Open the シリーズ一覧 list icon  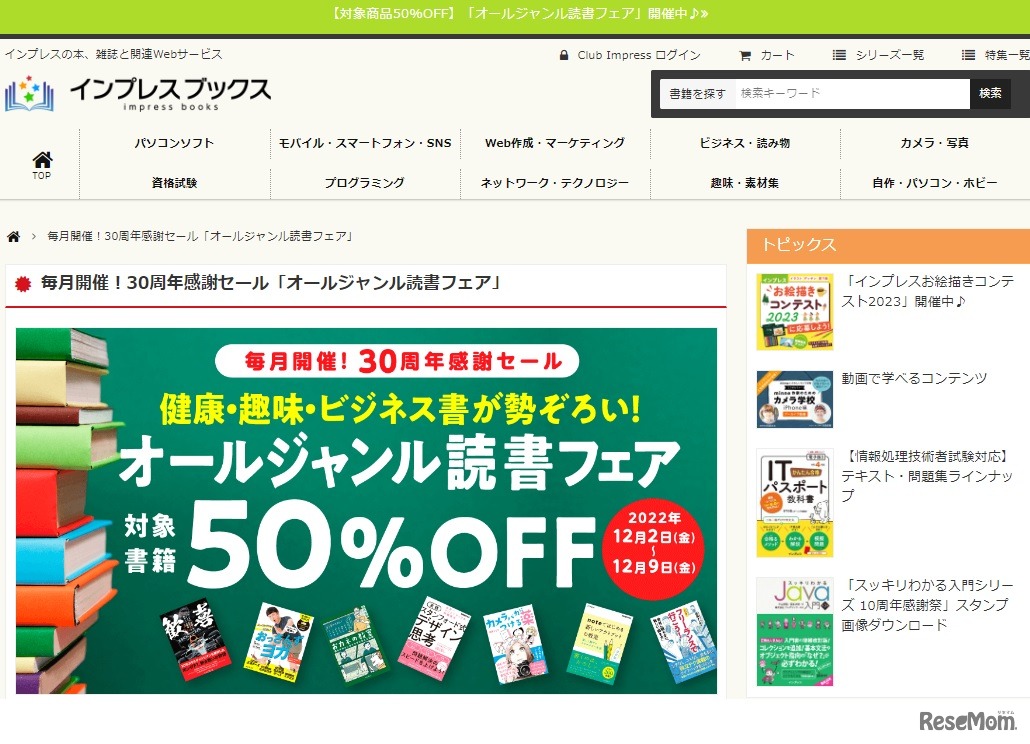point(839,55)
